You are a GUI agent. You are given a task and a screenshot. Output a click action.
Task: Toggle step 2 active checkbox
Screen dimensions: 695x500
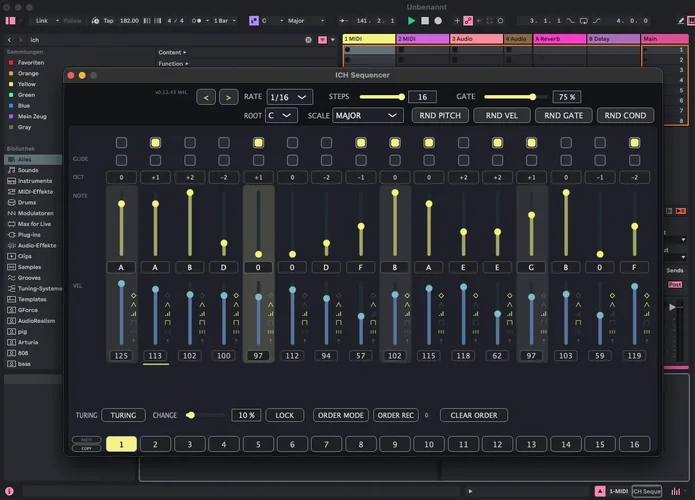click(x=155, y=143)
